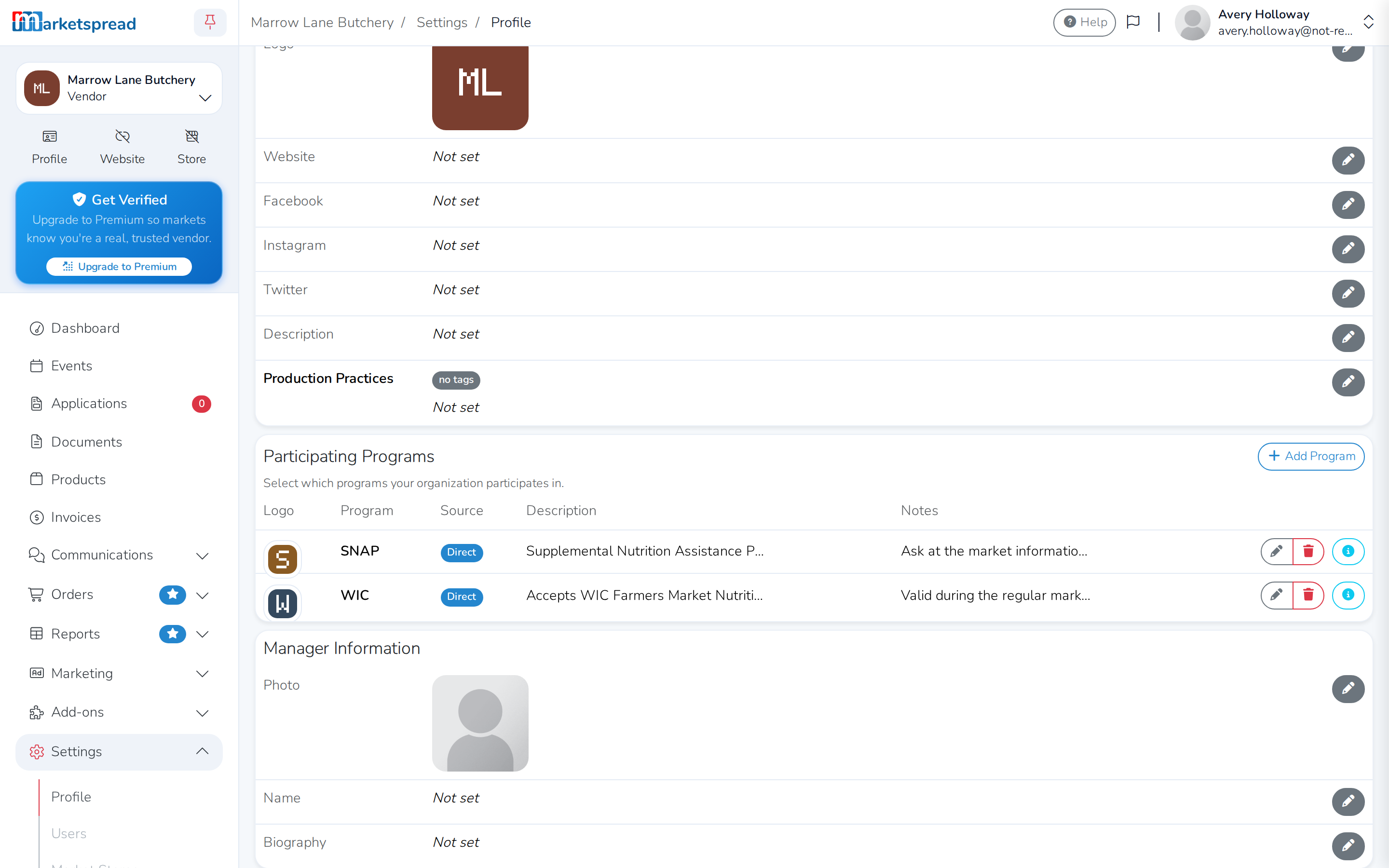Open Documents in the sidebar
This screenshot has width=1389, height=868.
[x=119, y=442]
